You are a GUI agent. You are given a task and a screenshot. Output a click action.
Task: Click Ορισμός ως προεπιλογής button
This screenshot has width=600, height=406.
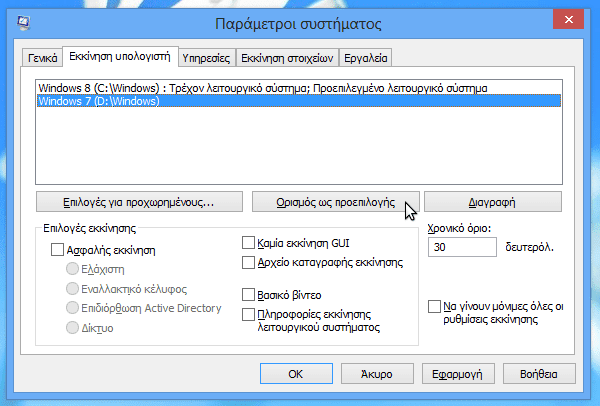click(x=336, y=202)
